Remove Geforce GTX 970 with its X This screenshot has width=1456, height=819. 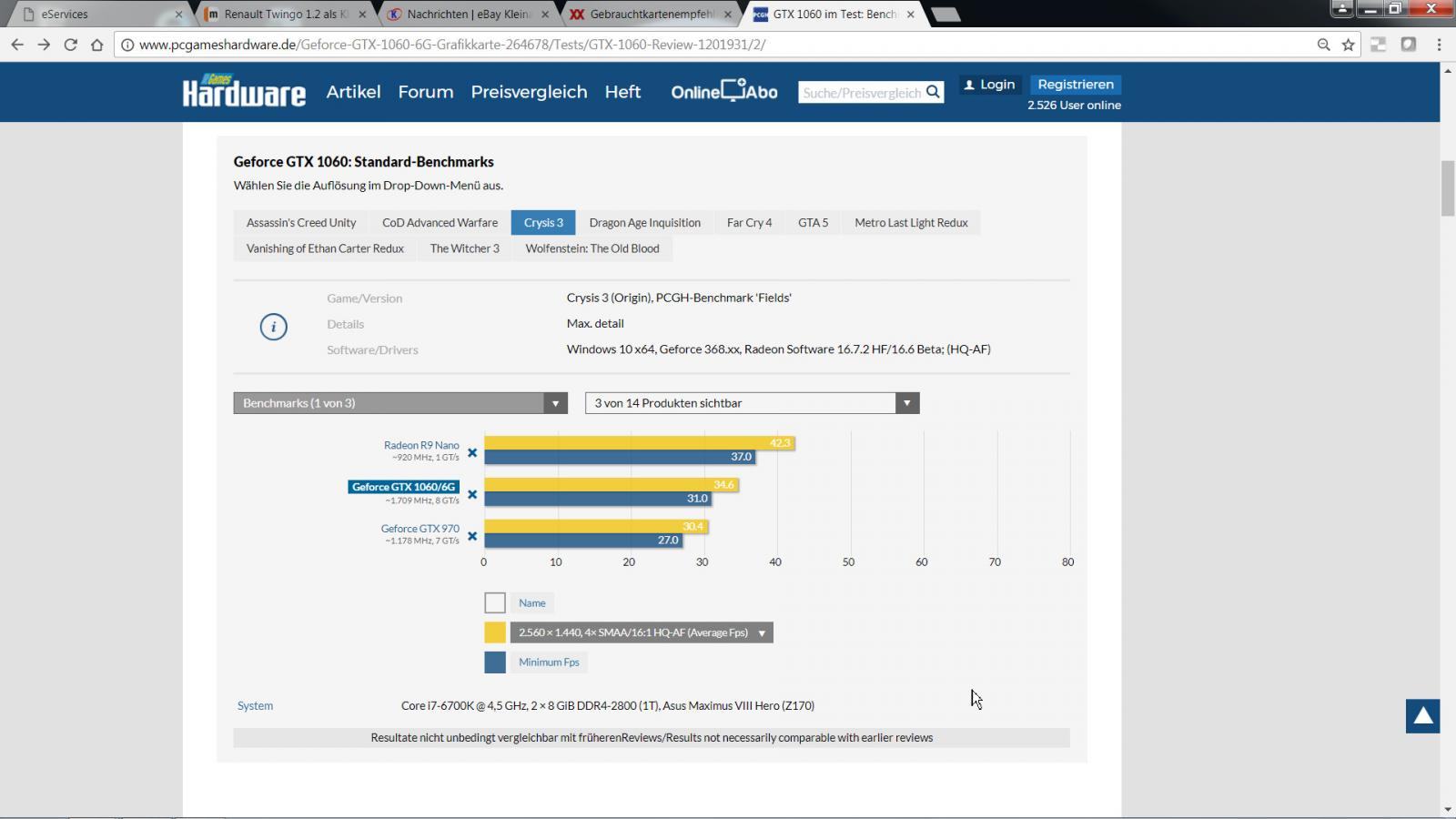(472, 536)
